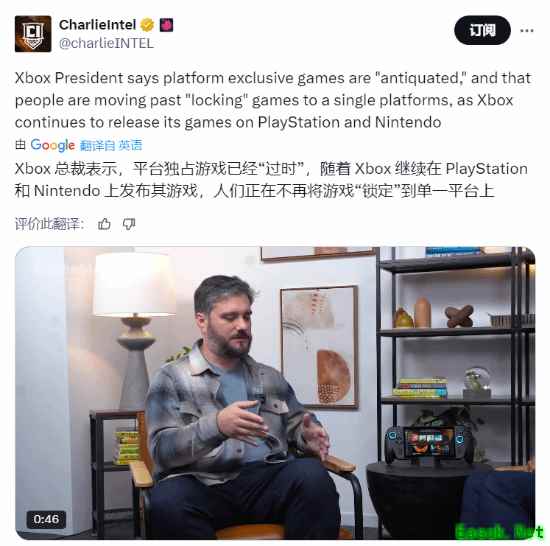Click the 0:46 video duration badge

point(46,519)
